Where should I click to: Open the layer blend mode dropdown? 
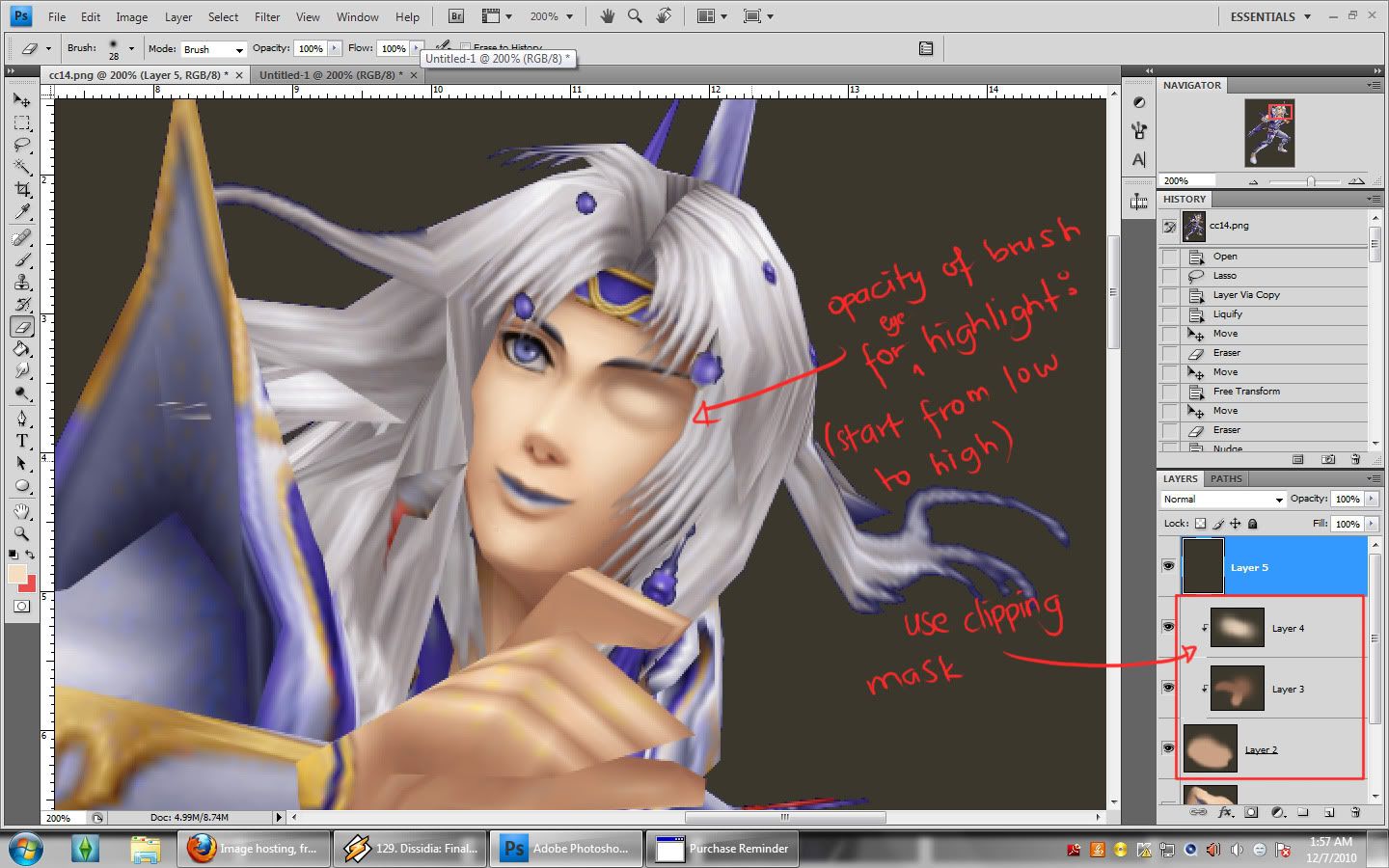pyautogui.click(x=1223, y=499)
